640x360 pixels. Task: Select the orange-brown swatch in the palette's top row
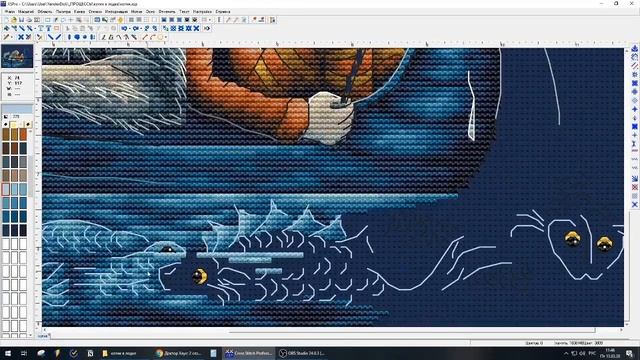tap(23, 134)
